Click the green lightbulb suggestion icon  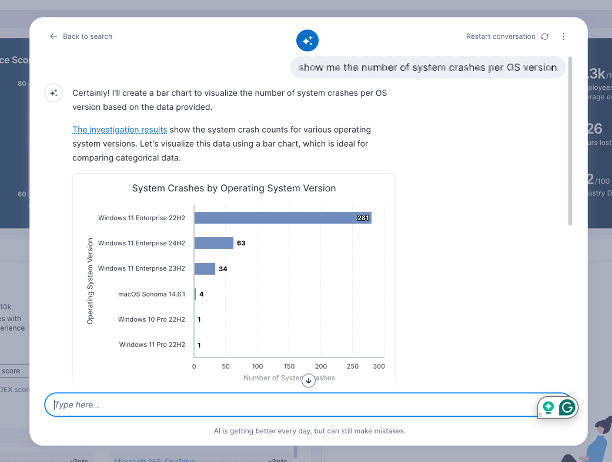point(547,406)
